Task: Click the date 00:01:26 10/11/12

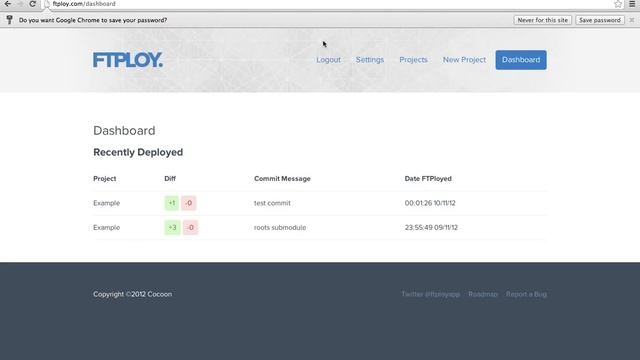Action: (x=430, y=203)
